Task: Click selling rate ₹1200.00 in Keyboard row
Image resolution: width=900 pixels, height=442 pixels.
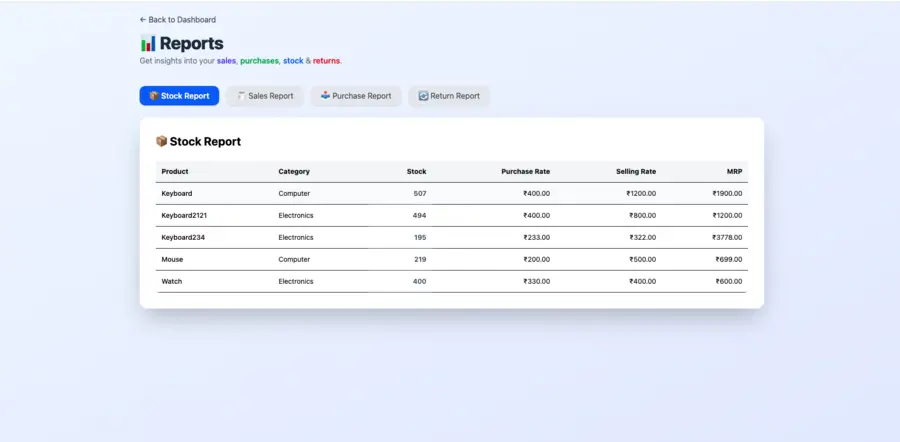Action: point(641,193)
